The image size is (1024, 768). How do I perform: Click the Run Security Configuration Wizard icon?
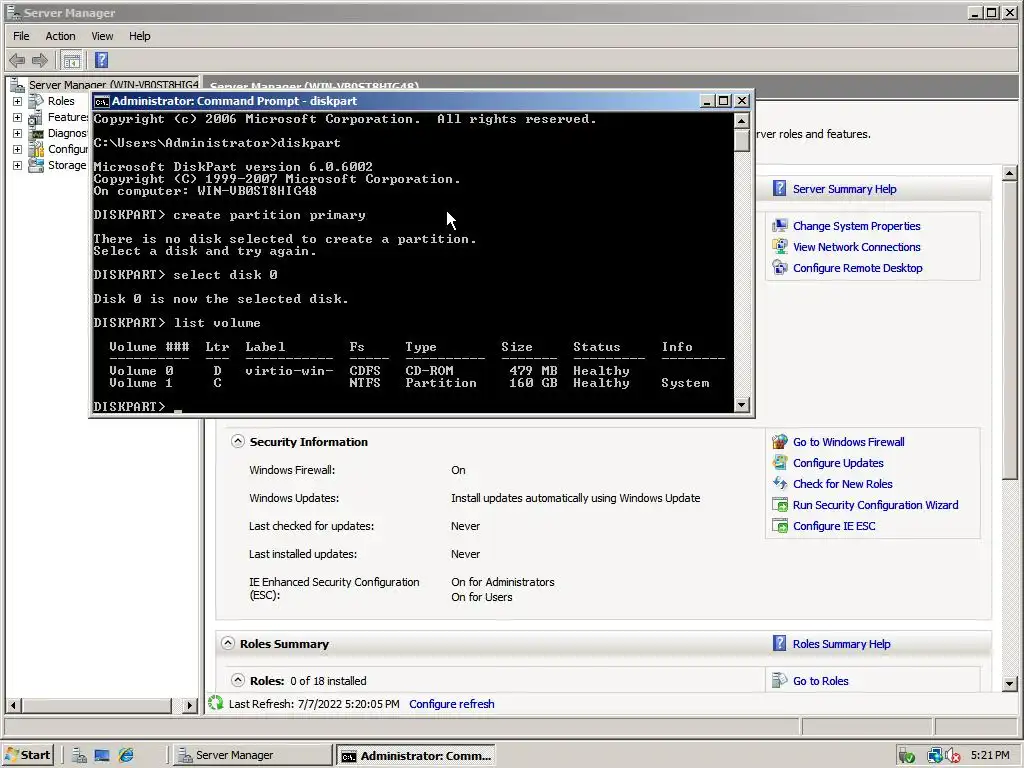780,505
